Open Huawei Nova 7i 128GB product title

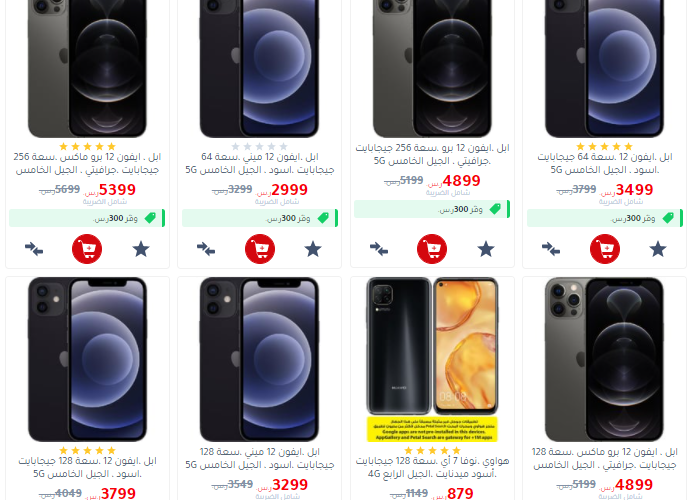click(432, 467)
